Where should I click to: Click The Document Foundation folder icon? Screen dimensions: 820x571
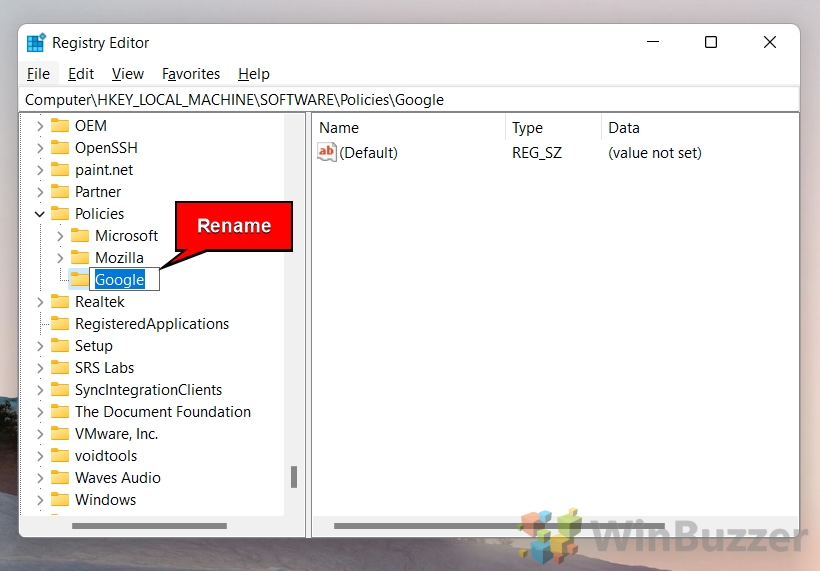point(60,411)
